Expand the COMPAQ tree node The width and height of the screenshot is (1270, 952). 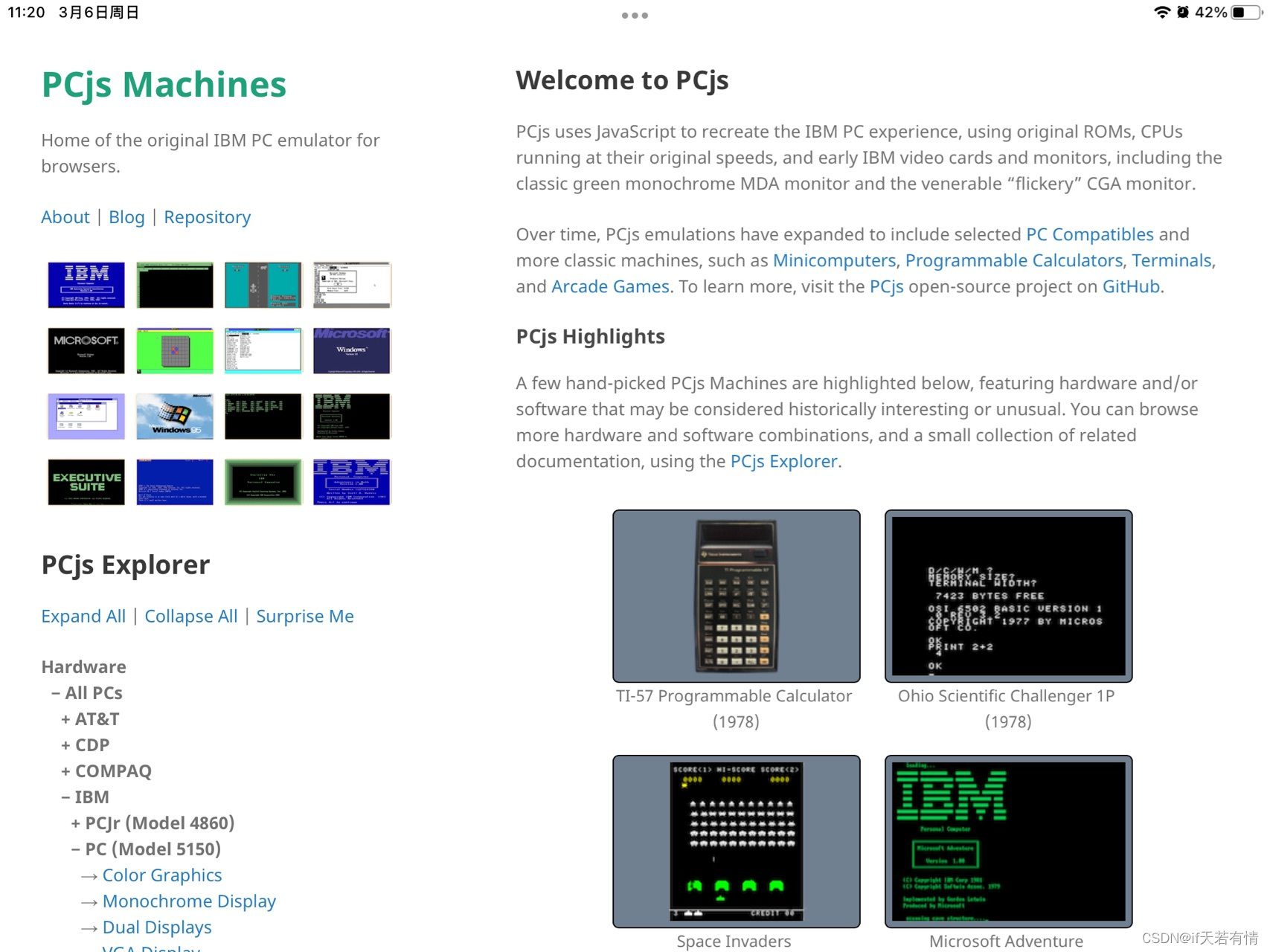106,771
